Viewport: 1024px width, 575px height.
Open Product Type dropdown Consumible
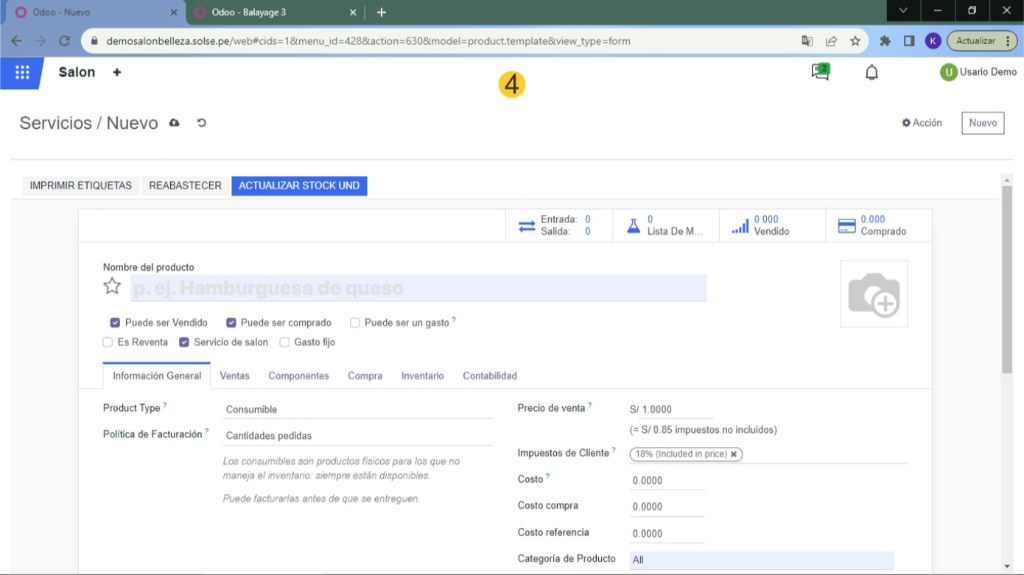point(358,409)
